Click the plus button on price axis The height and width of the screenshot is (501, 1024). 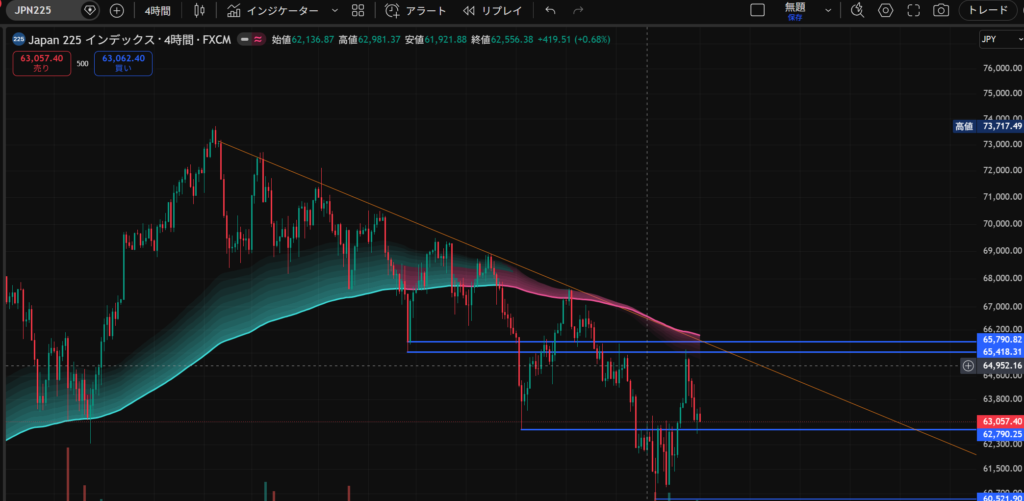click(968, 366)
